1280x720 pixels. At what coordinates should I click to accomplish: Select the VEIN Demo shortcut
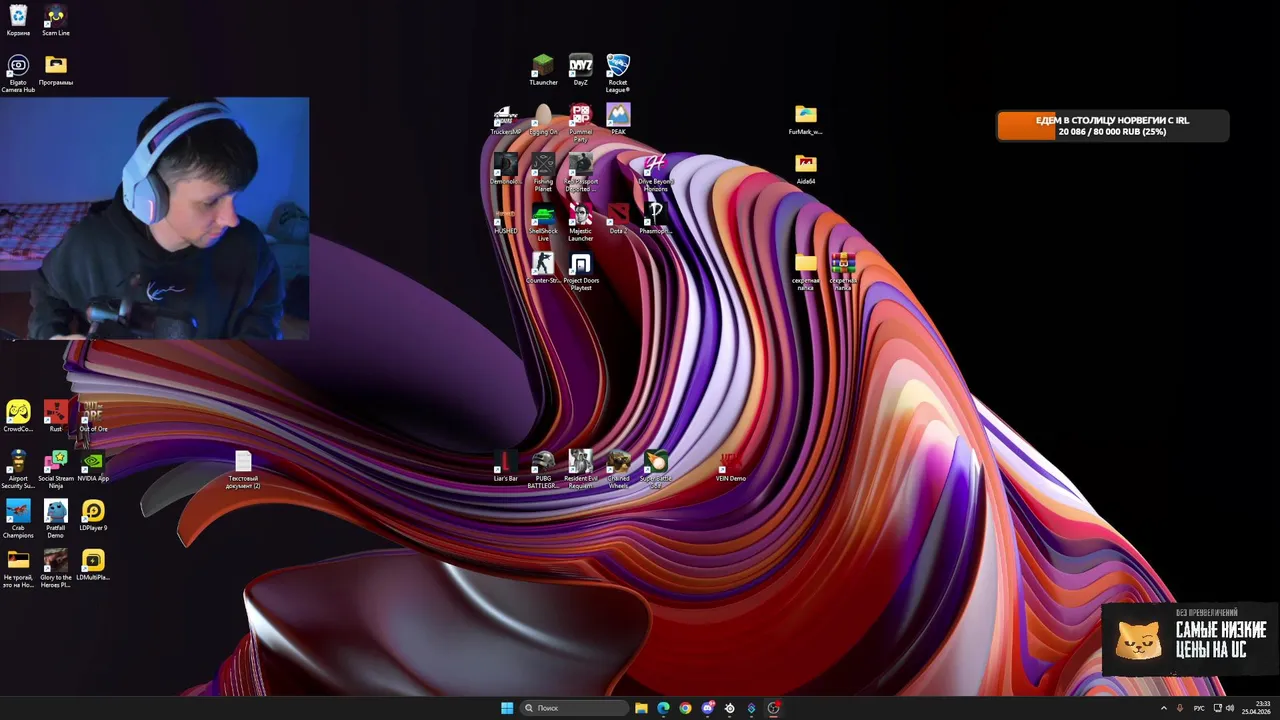[x=731, y=466]
